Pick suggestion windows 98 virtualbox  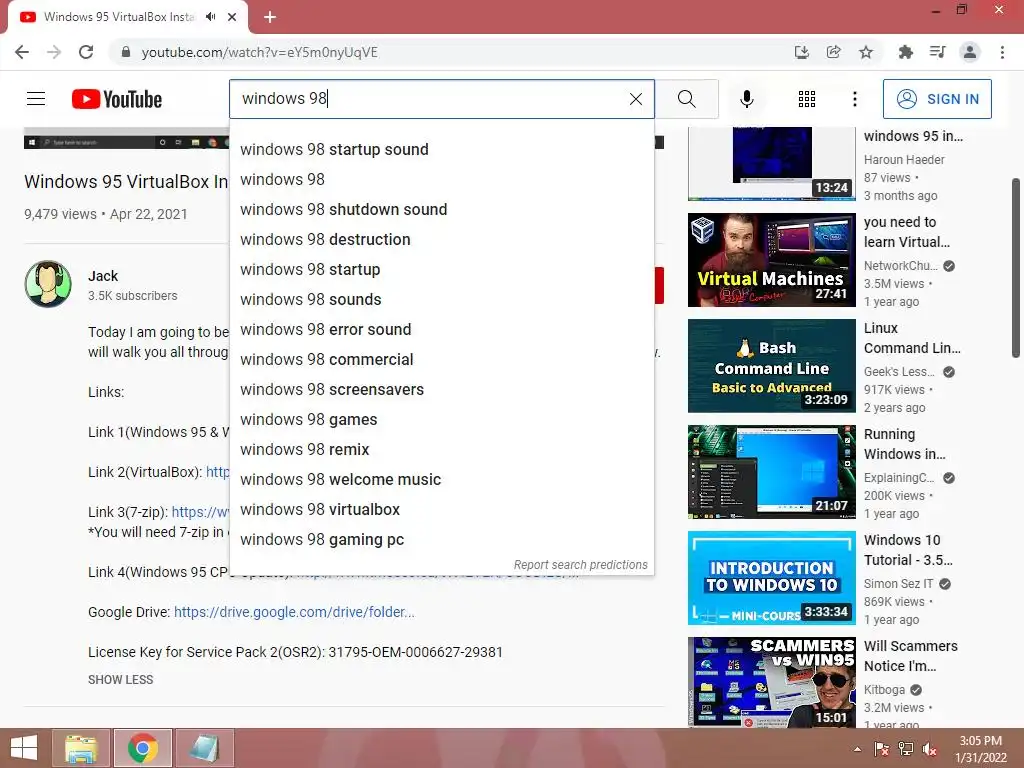(441, 510)
